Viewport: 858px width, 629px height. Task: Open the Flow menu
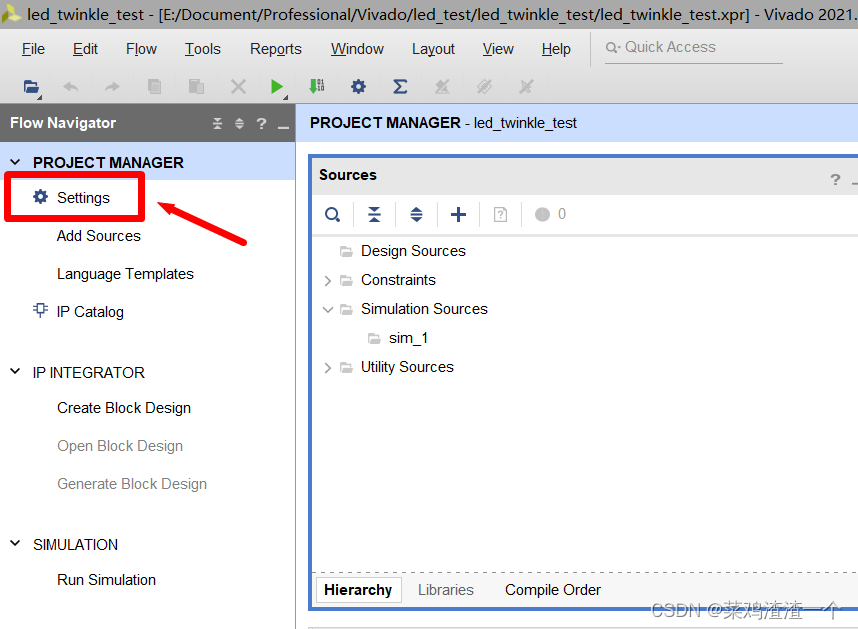click(x=141, y=49)
